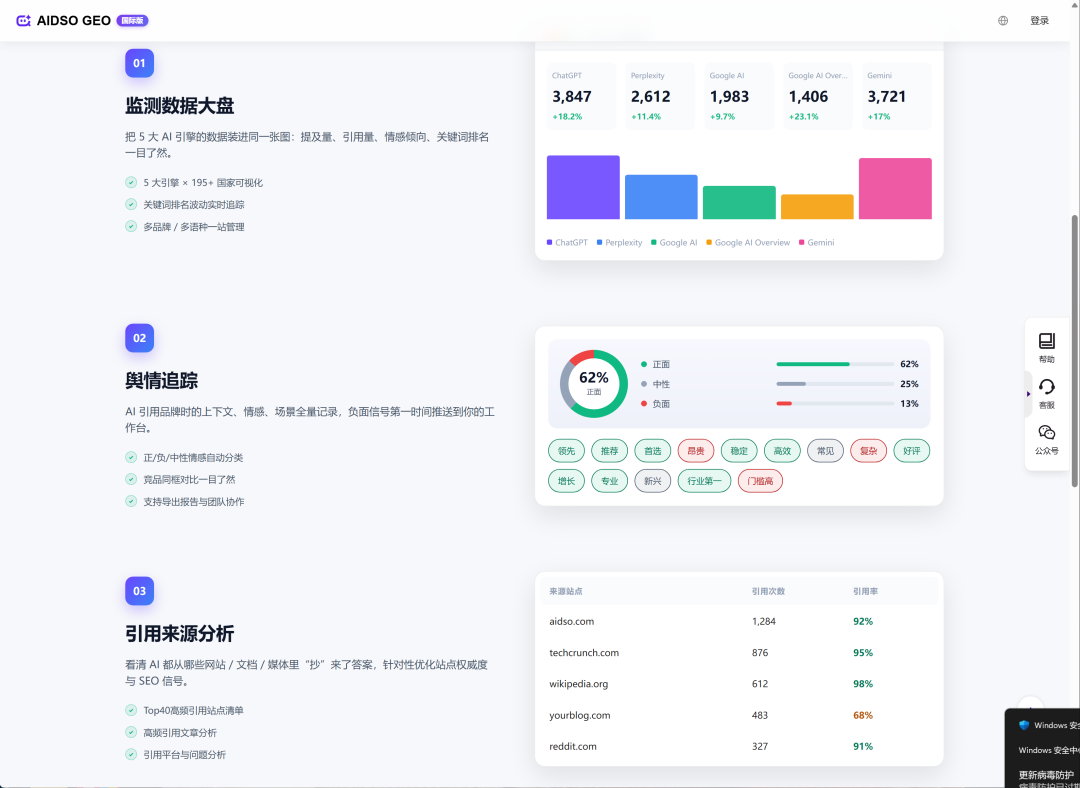Image resolution: width=1080 pixels, height=788 pixels.
Task: Collapse the side panel arrow handle
Action: (x=1028, y=394)
